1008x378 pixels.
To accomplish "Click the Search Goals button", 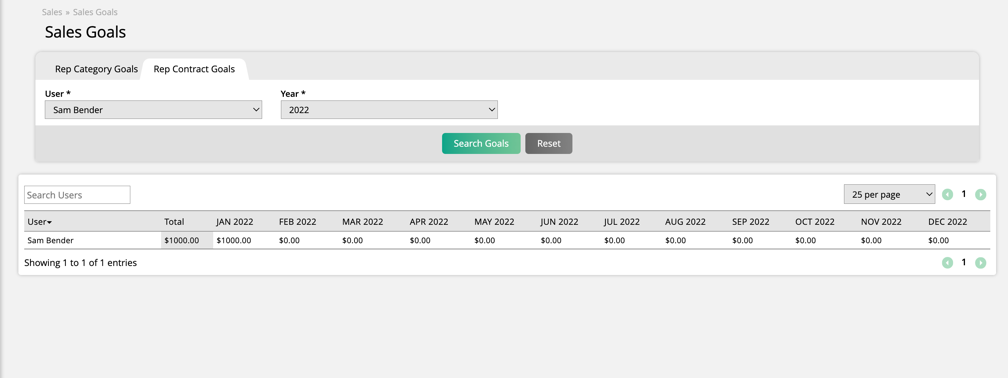I will pyautogui.click(x=481, y=143).
